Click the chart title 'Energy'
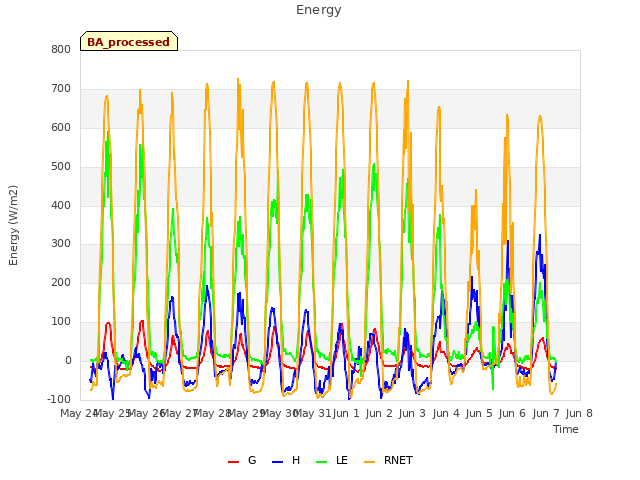 click(x=319, y=10)
